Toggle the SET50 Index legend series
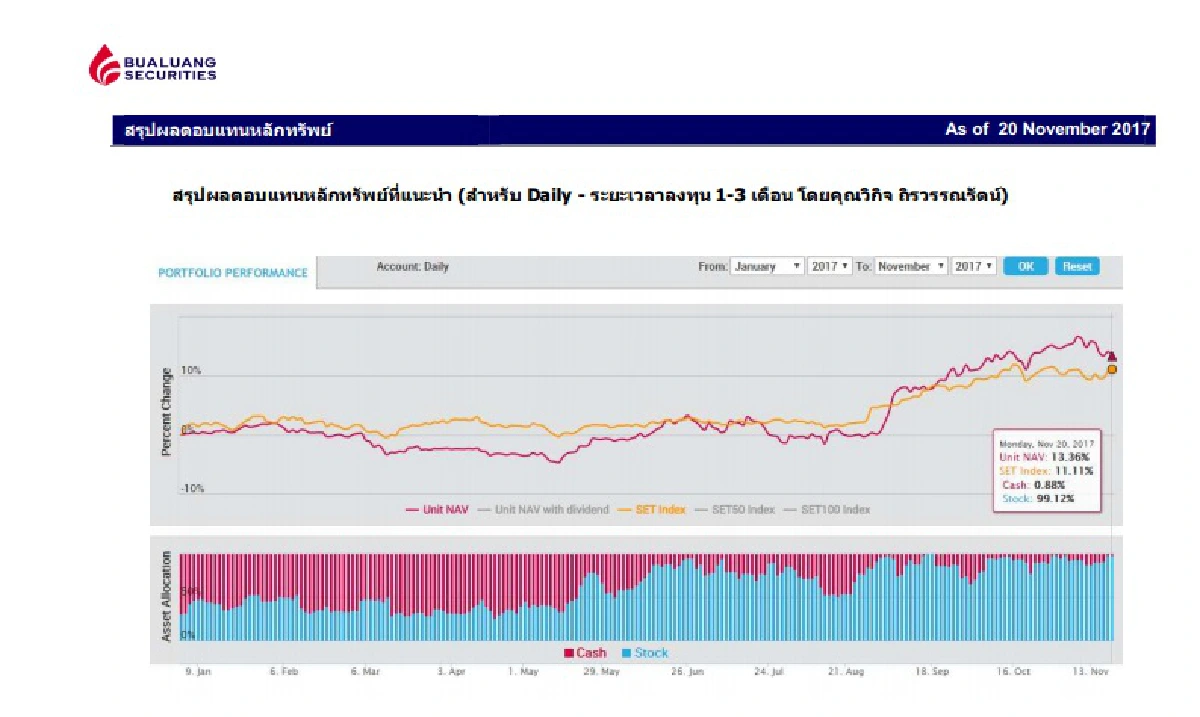This screenshot has height=717, width=1200. pos(734,510)
